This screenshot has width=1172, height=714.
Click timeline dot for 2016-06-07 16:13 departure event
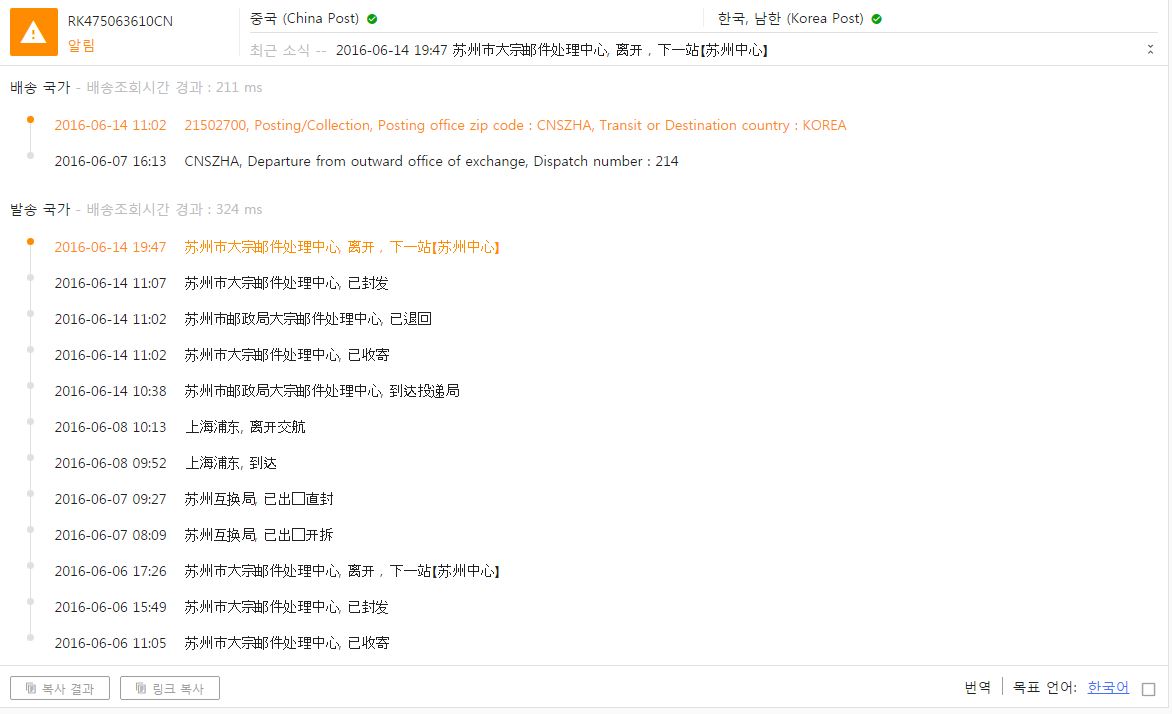tap(30, 155)
